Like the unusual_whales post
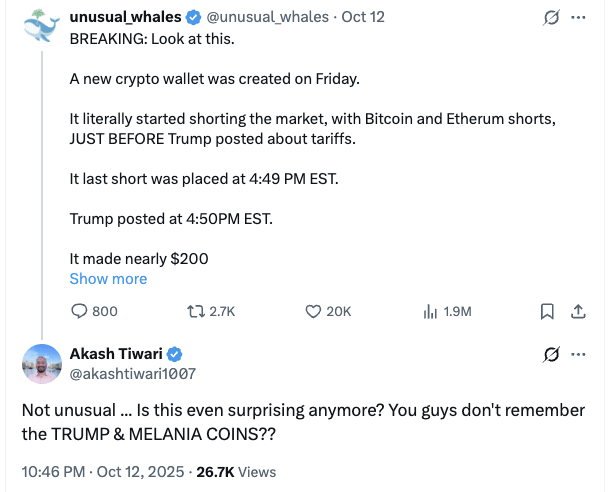The width and height of the screenshot is (610, 492). pyautogui.click(x=313, y=311)
